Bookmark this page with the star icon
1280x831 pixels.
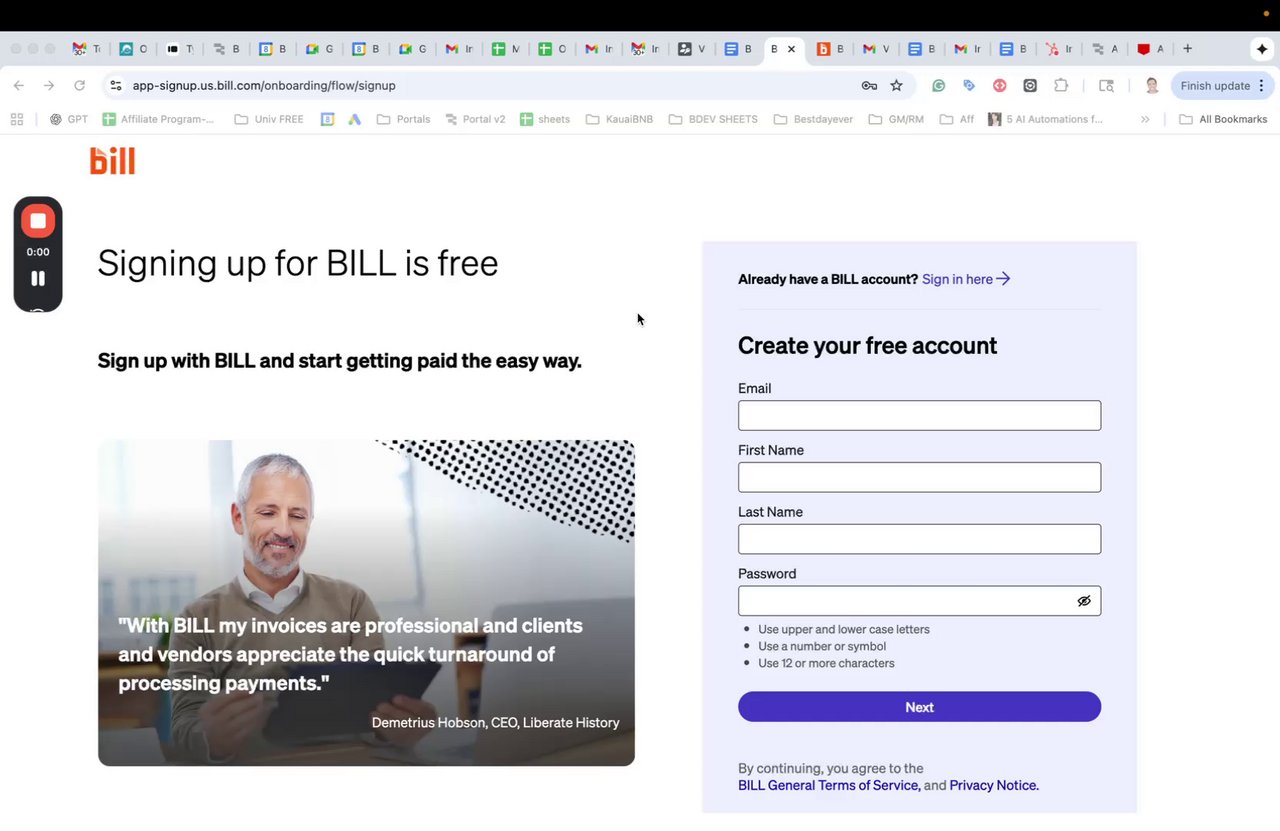pos(897,86)
